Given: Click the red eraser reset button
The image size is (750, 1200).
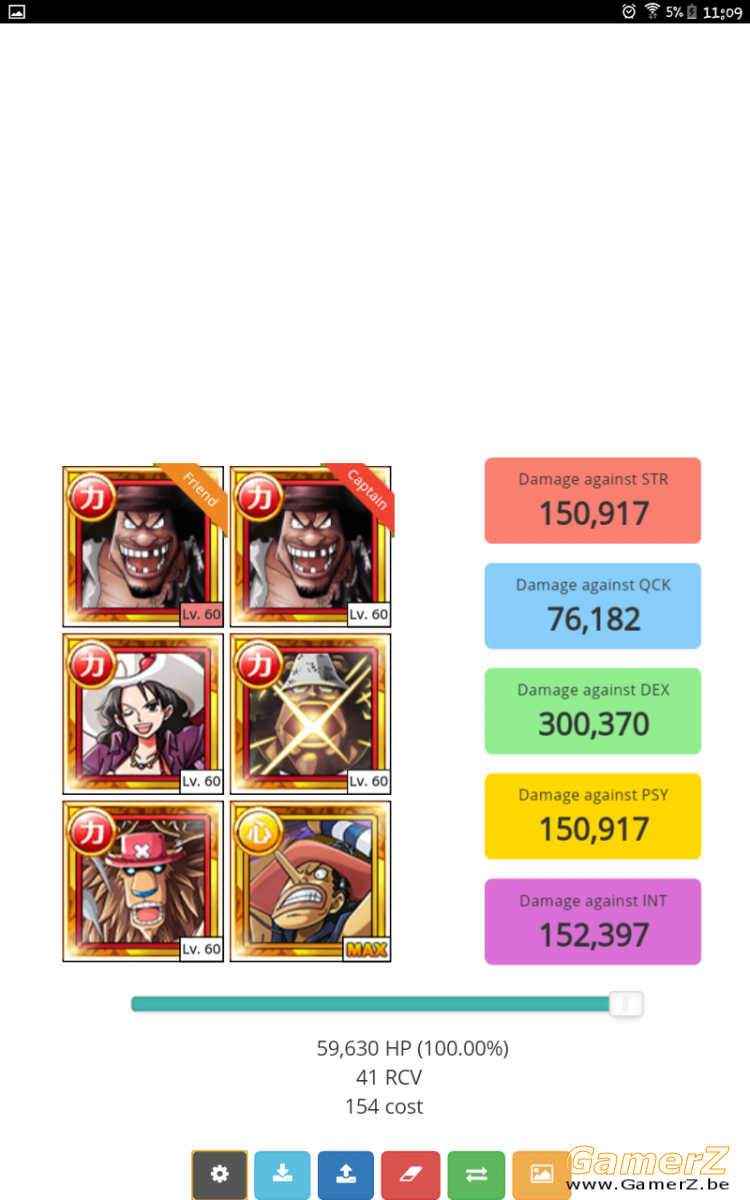Looking at the screenshot, I should coord(411,1175).
